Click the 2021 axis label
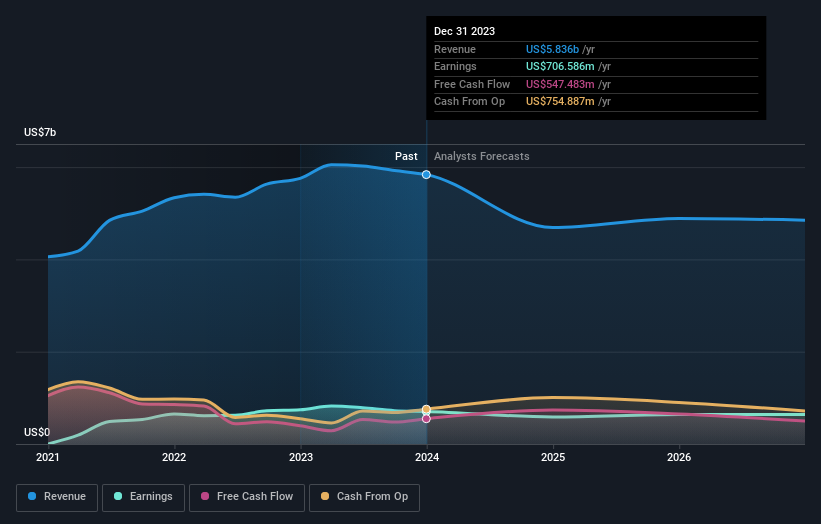 [48, 458]
